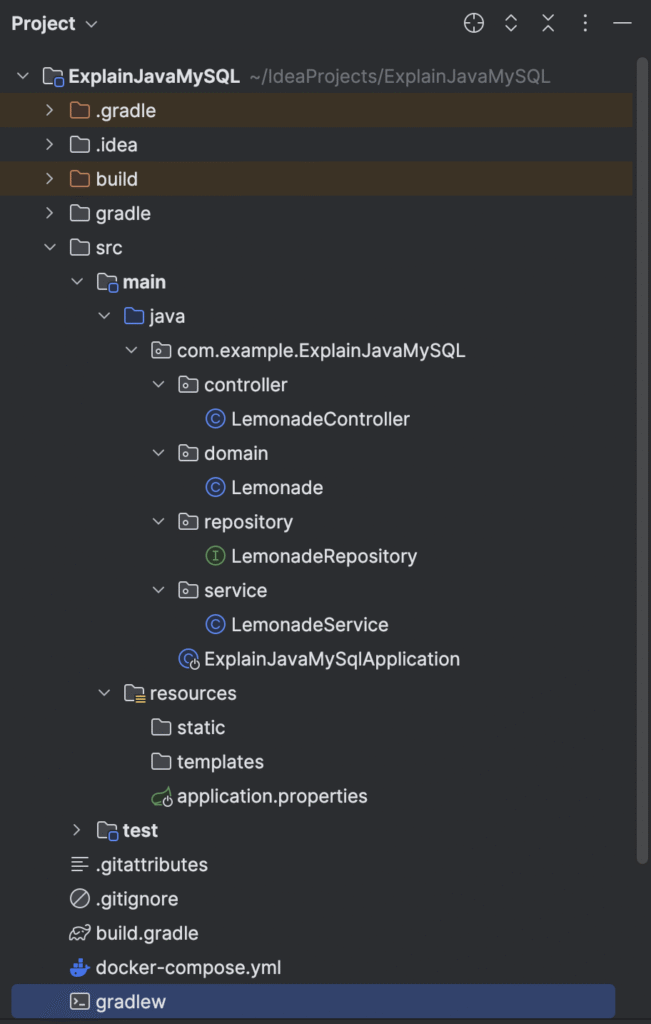Select the Lemonade class name
This screenshot has width=651, height=1024.
(x=277, y=487)
